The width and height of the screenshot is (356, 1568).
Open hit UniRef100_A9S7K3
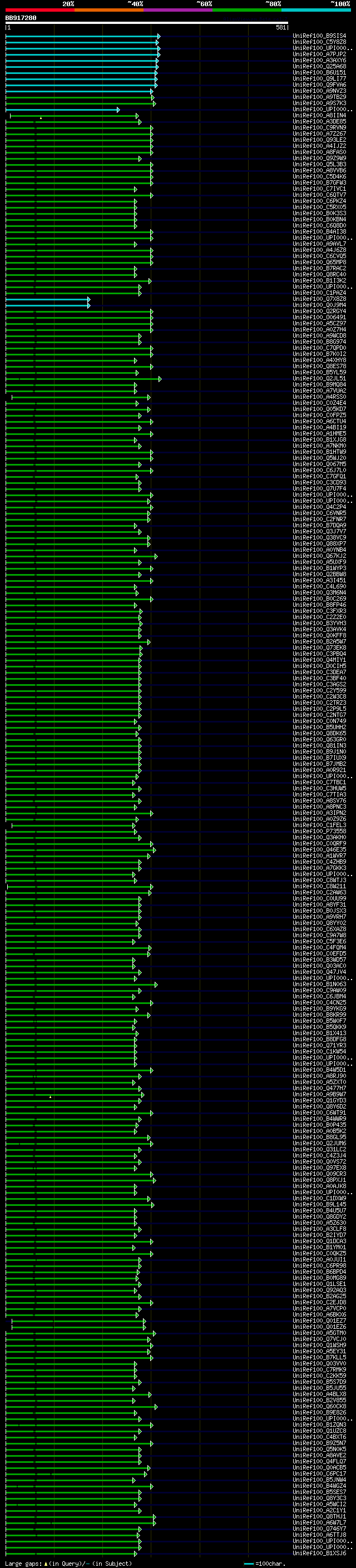tap(319, 103)
